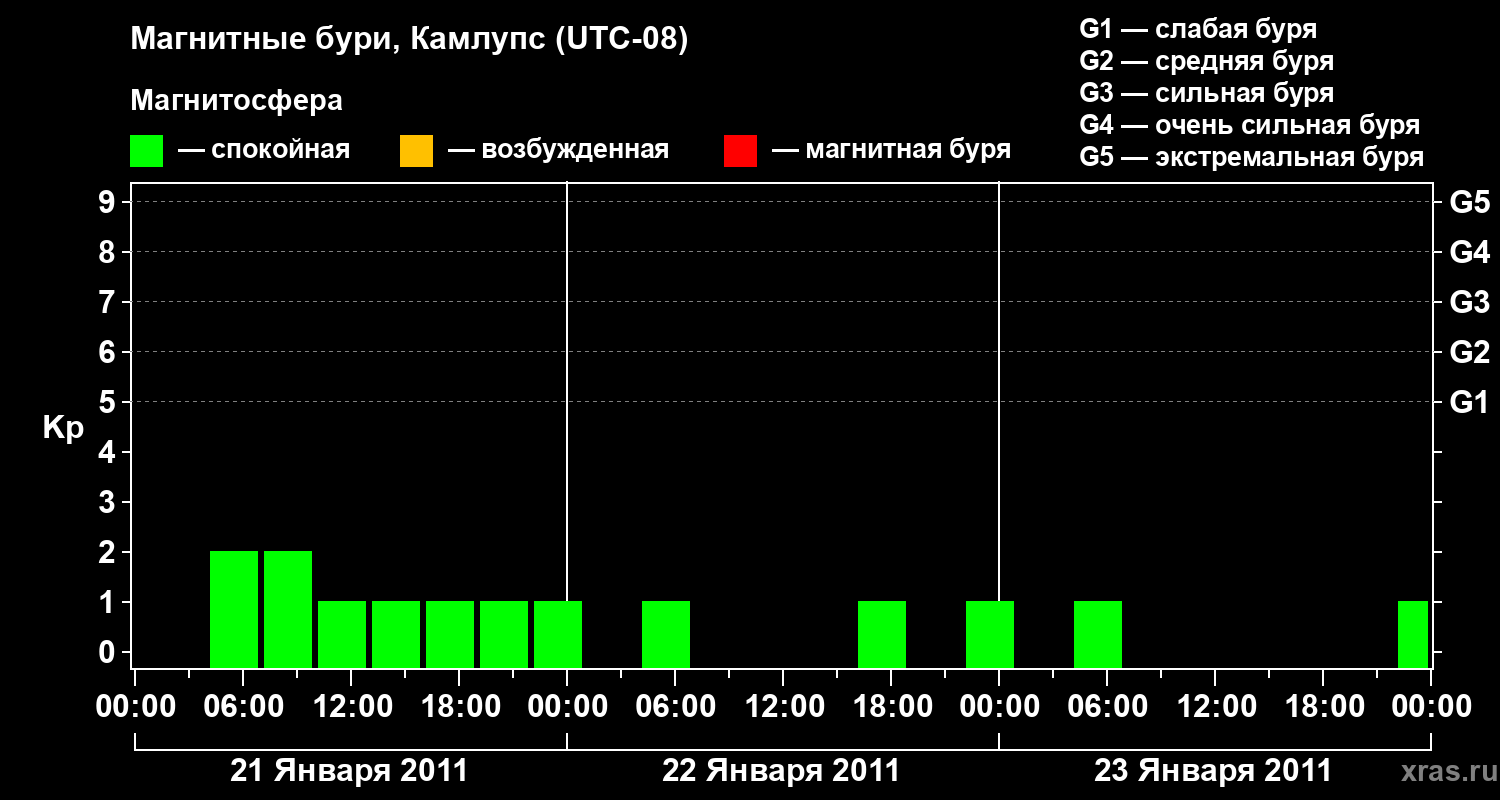Image resolution: width=1500 pixels, height=800 pixels.
Task: Select the second Kp 2 bar on 21 Января
Action: 288,609
